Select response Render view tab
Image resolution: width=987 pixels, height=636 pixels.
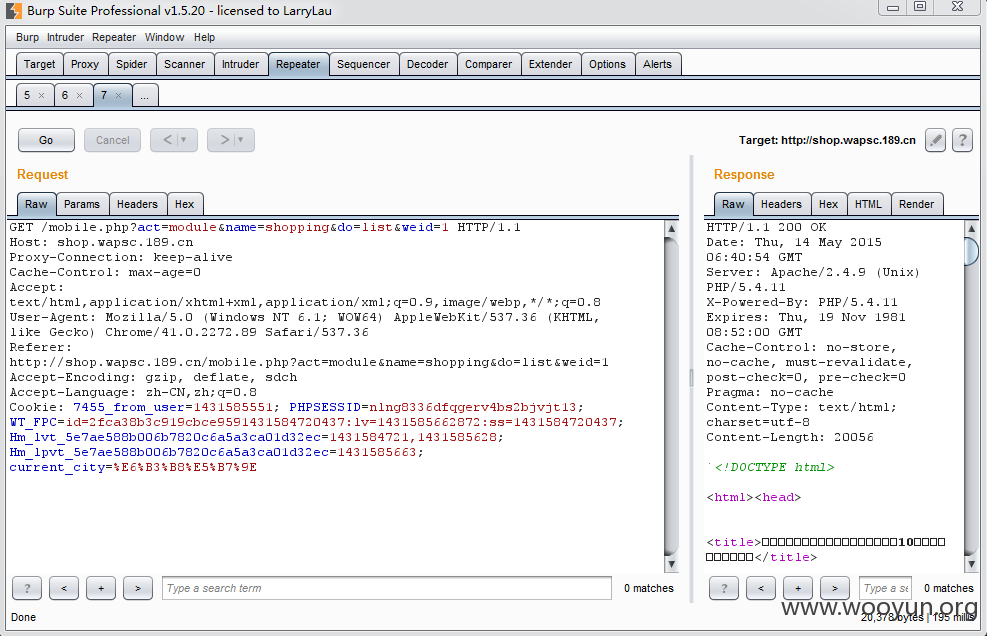[x=916, y=204]
